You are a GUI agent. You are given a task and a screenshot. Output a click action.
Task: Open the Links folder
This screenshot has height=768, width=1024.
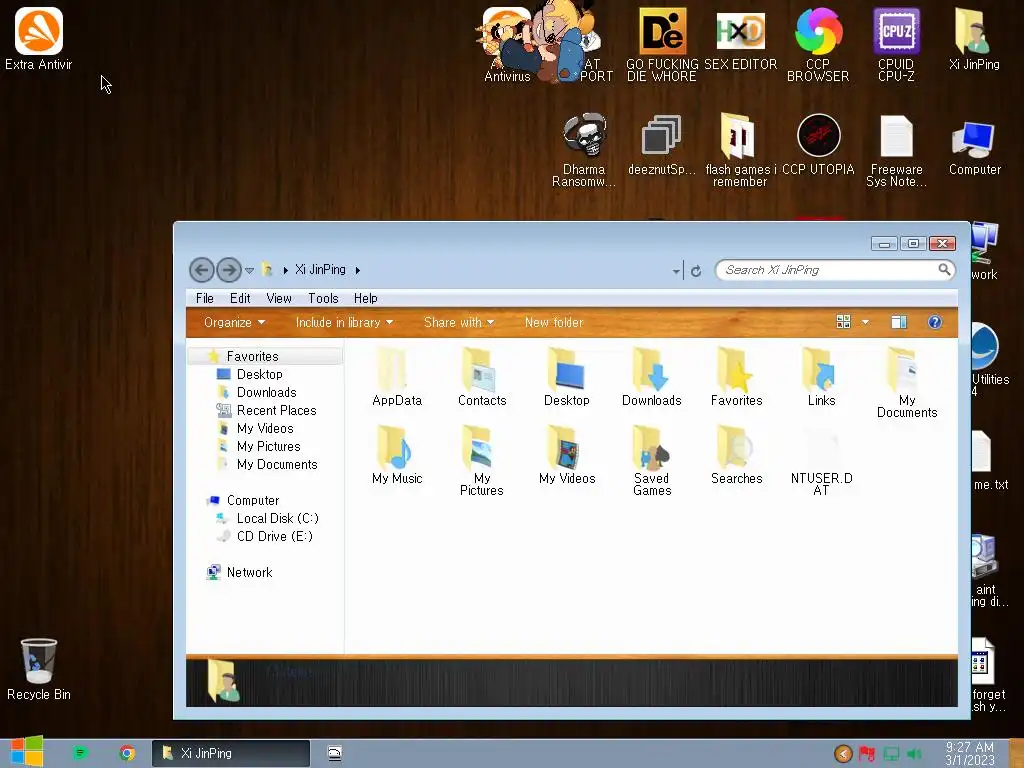[x=822, y=377]
